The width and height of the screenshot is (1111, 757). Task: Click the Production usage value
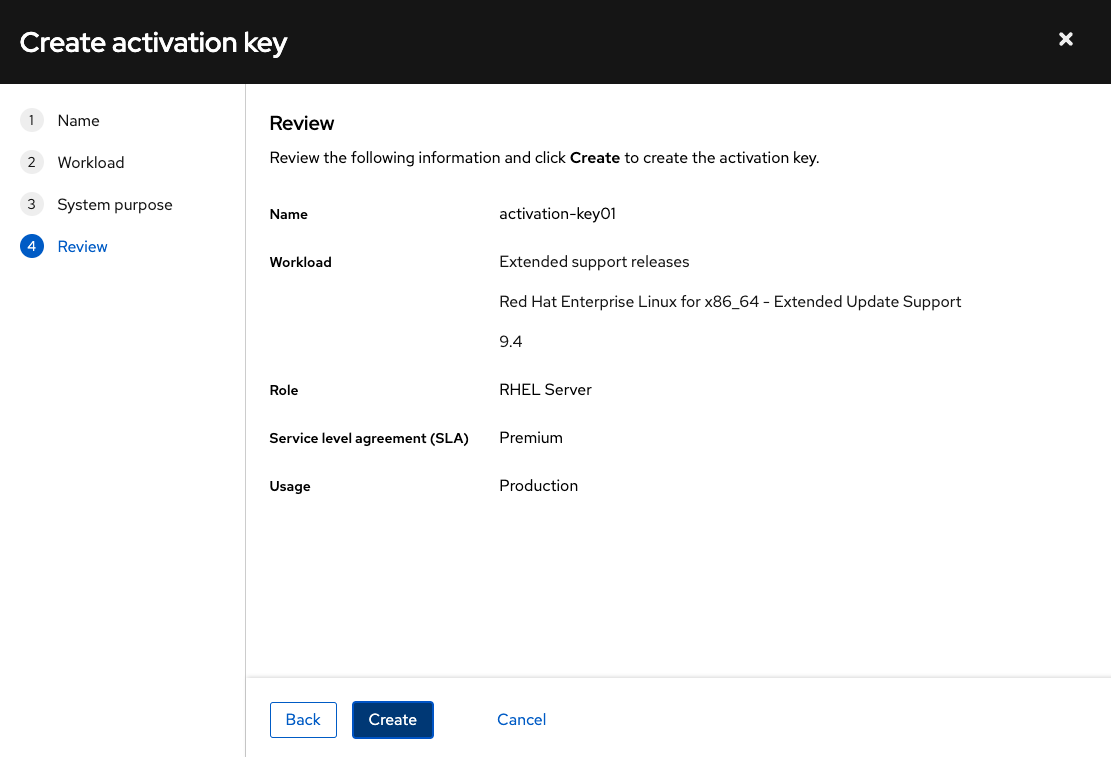(538, 486)
